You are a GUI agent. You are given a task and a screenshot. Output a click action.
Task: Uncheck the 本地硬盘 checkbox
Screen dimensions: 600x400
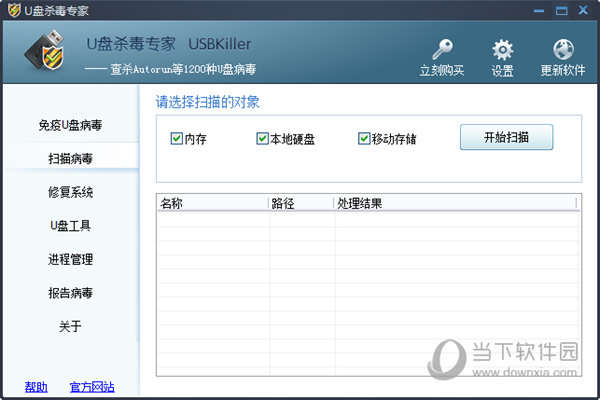262,139
